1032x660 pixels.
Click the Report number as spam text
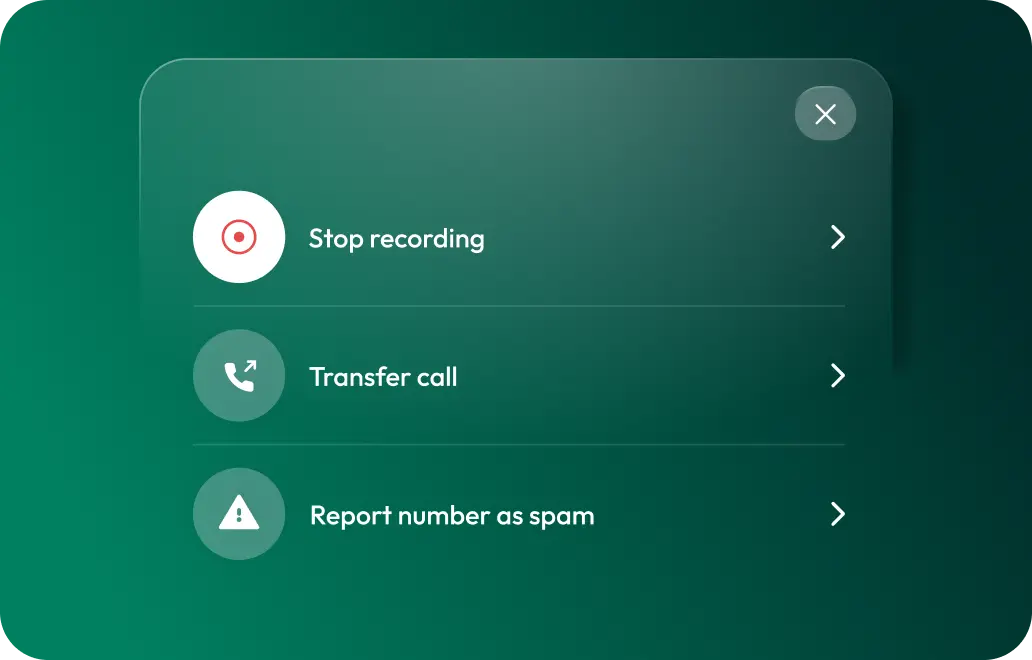coord(452,517)
